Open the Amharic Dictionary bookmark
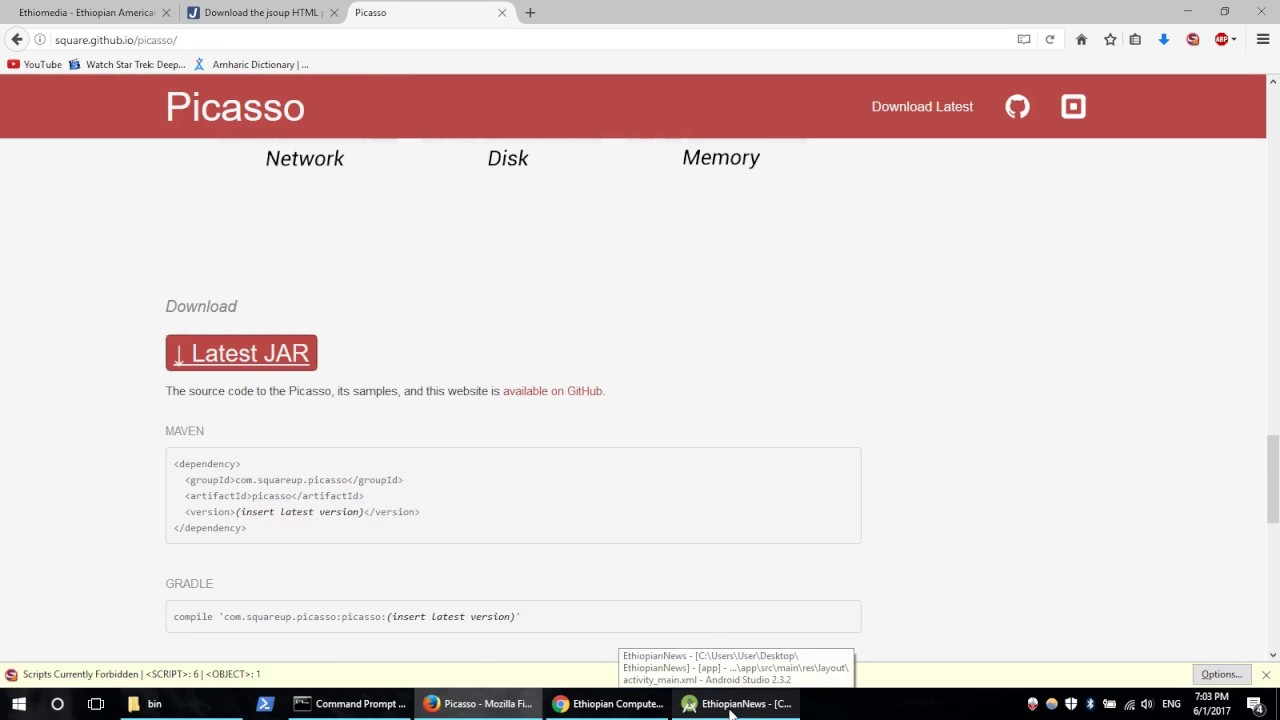This screenshot has width=1280, height=720. tap(251, 64)
